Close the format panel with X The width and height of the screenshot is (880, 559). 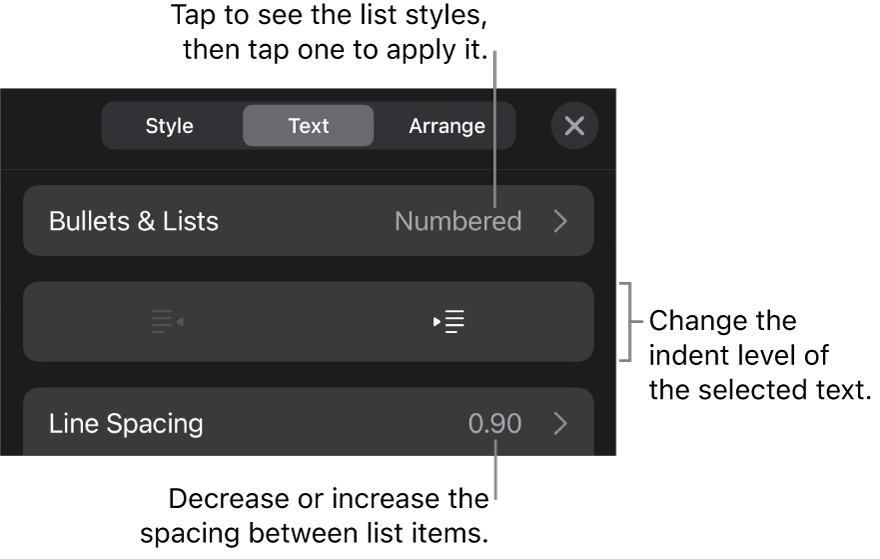pyautogui.click(x=574, y=126)
